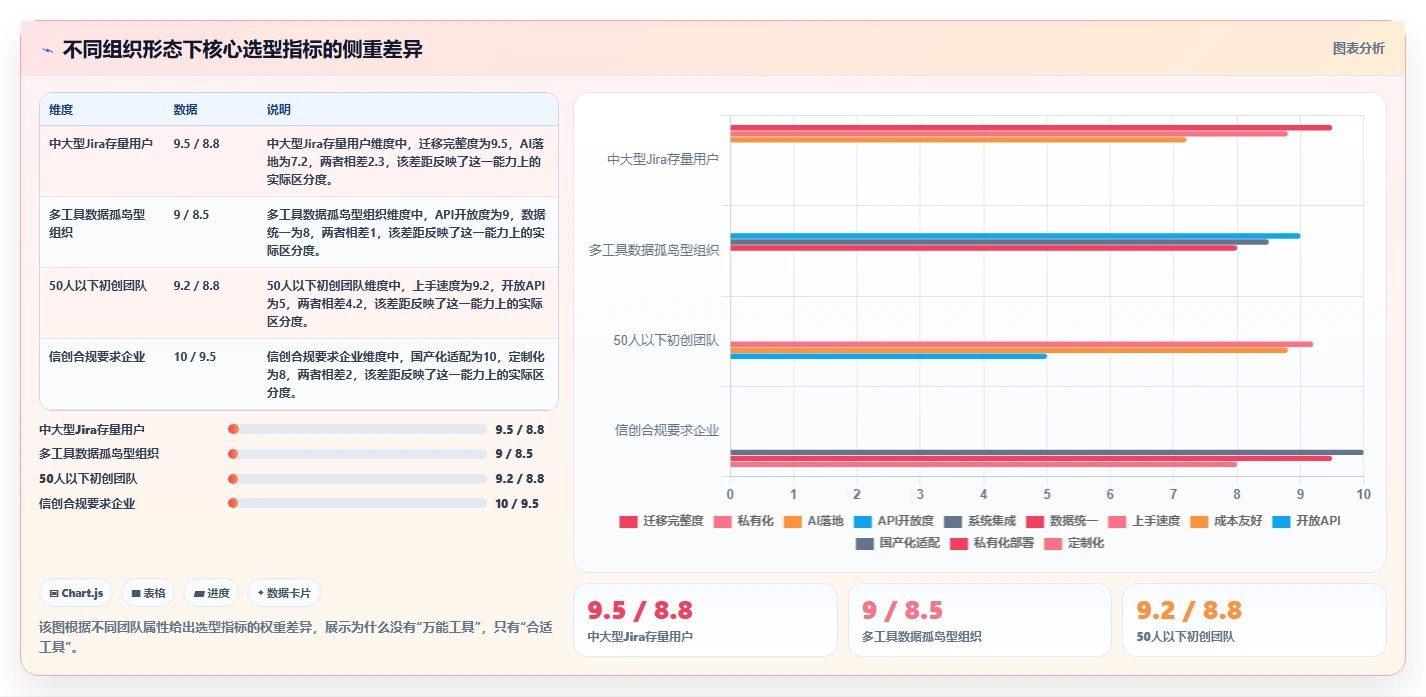Open the 9.2 / 8.8 data card
This screenshot has width=1426, height=697.
coord(1254,620)
